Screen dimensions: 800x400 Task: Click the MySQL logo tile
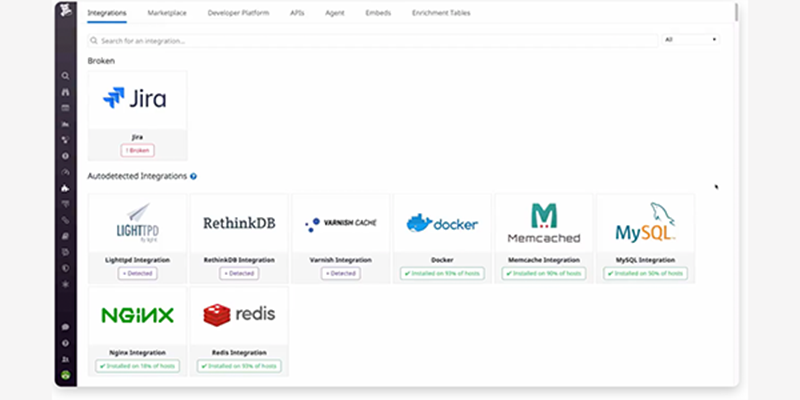point(645,223)
